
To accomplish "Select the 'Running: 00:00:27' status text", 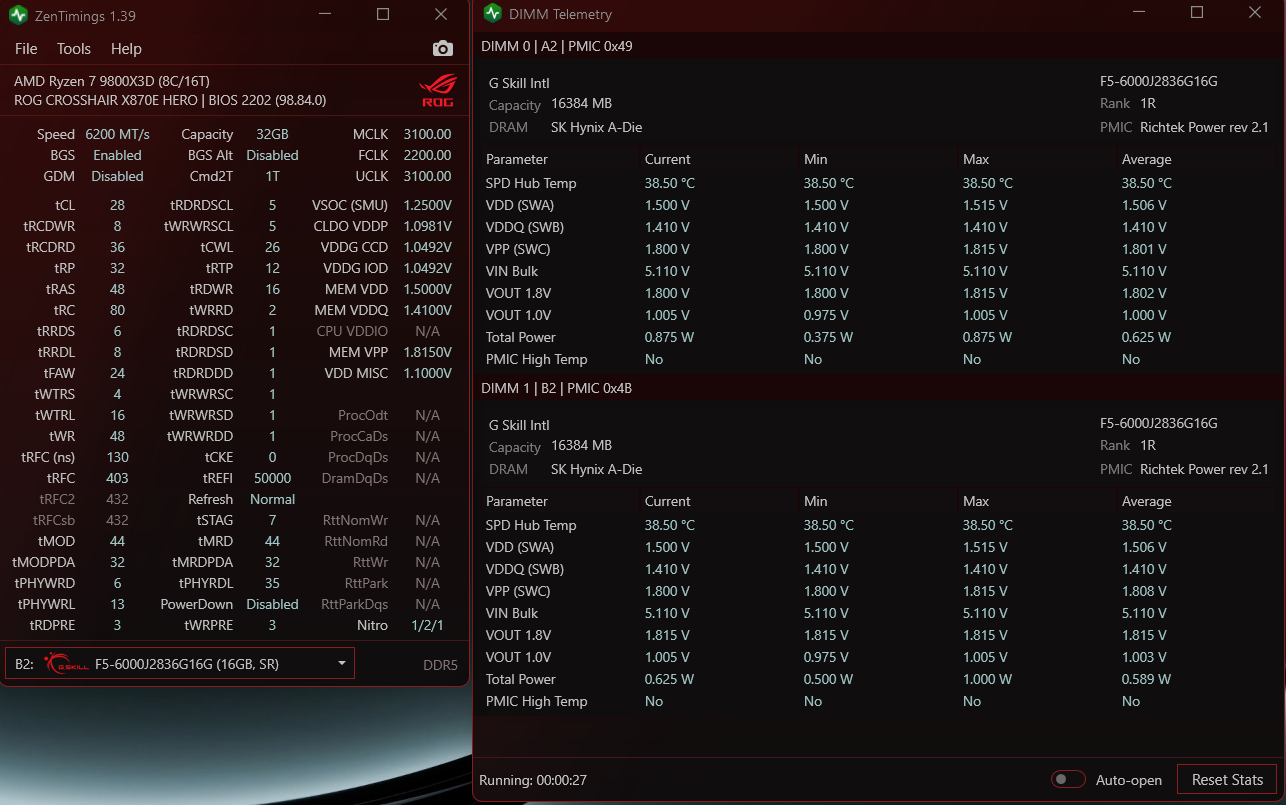I will pyautogui.click(x=533, y=780).
